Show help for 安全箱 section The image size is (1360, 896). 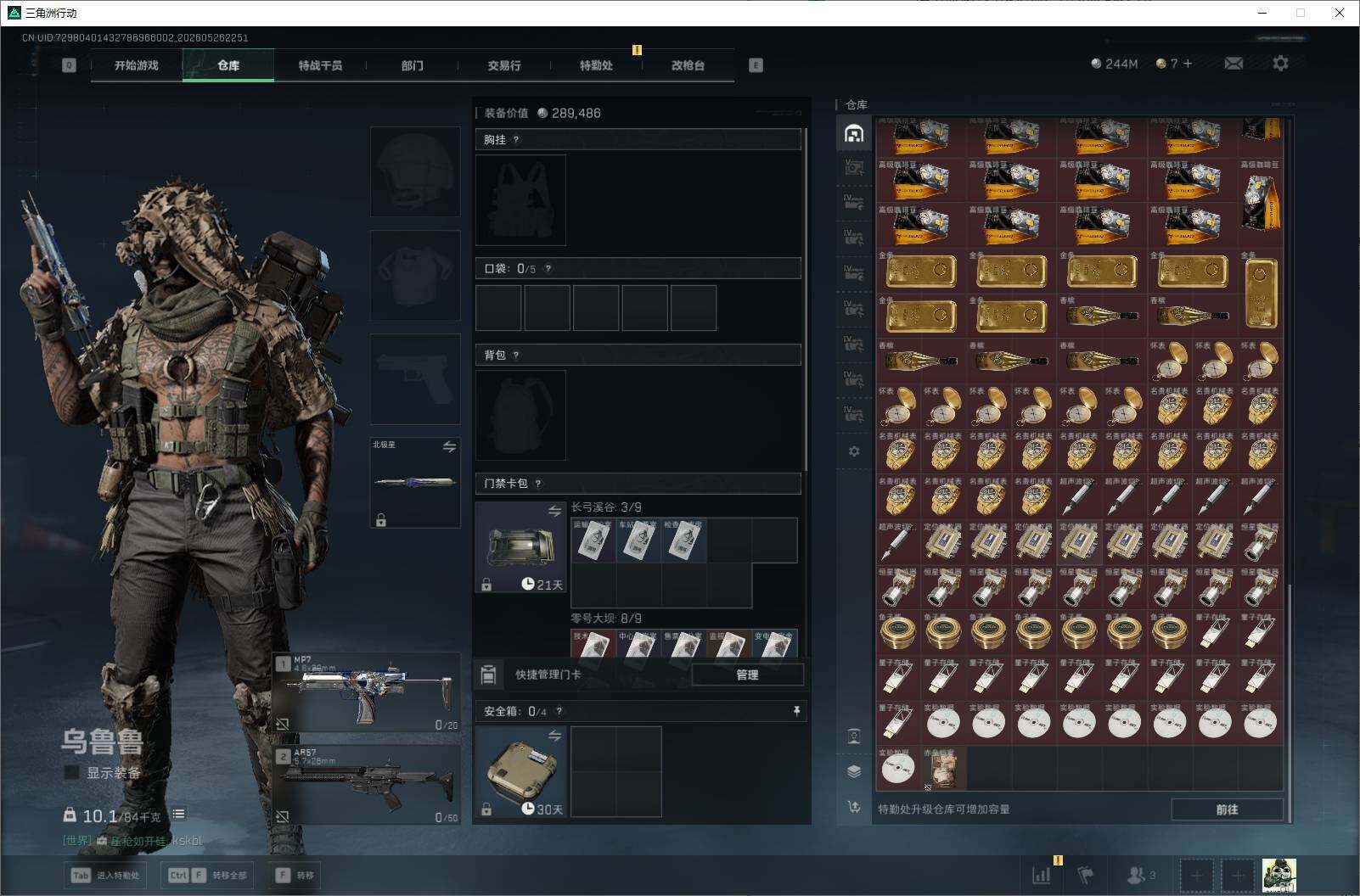tap(559, 712)
